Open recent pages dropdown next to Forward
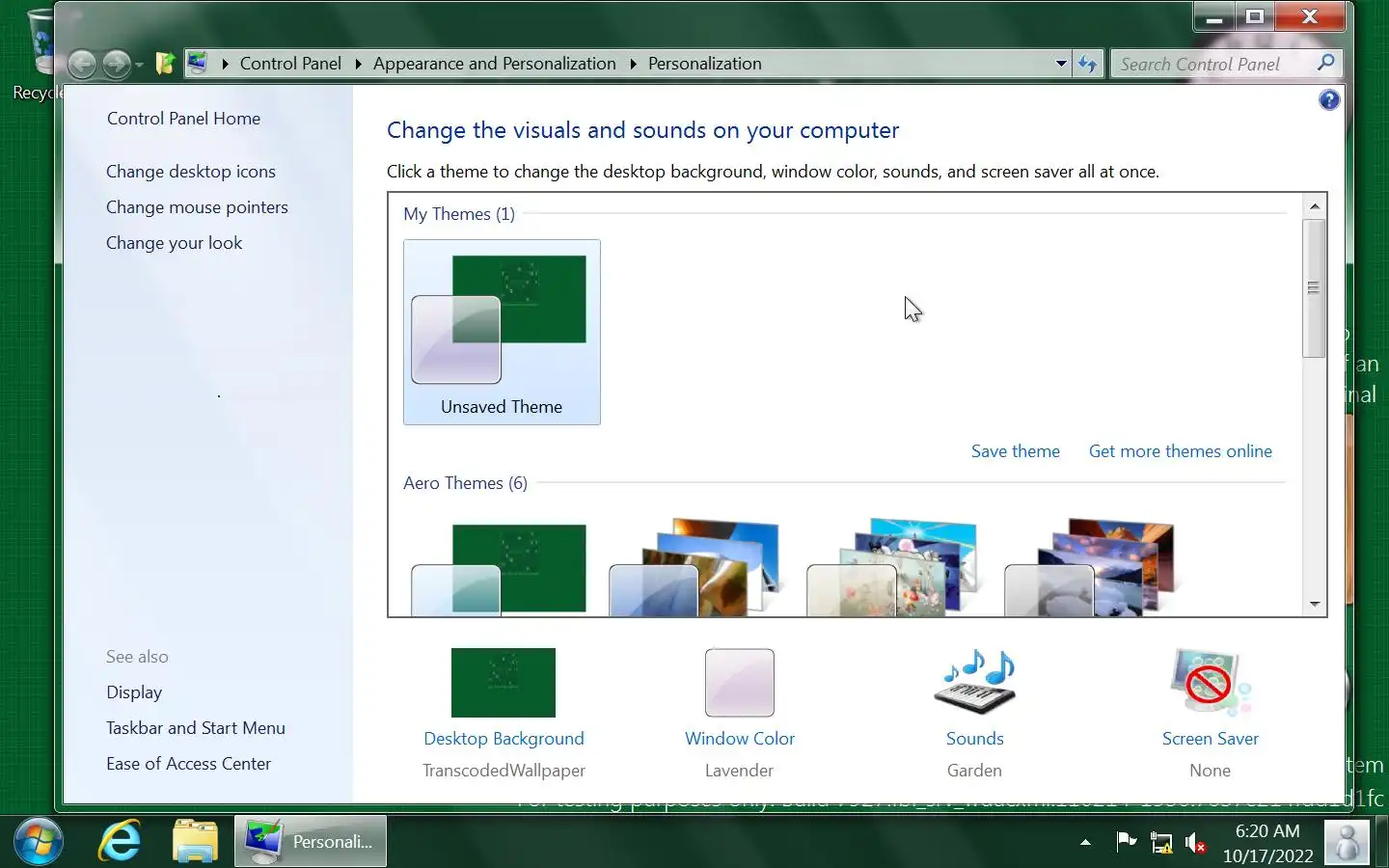Viewport: 1389px width, 868px height. pyautogui.click(x=140, y=66)
